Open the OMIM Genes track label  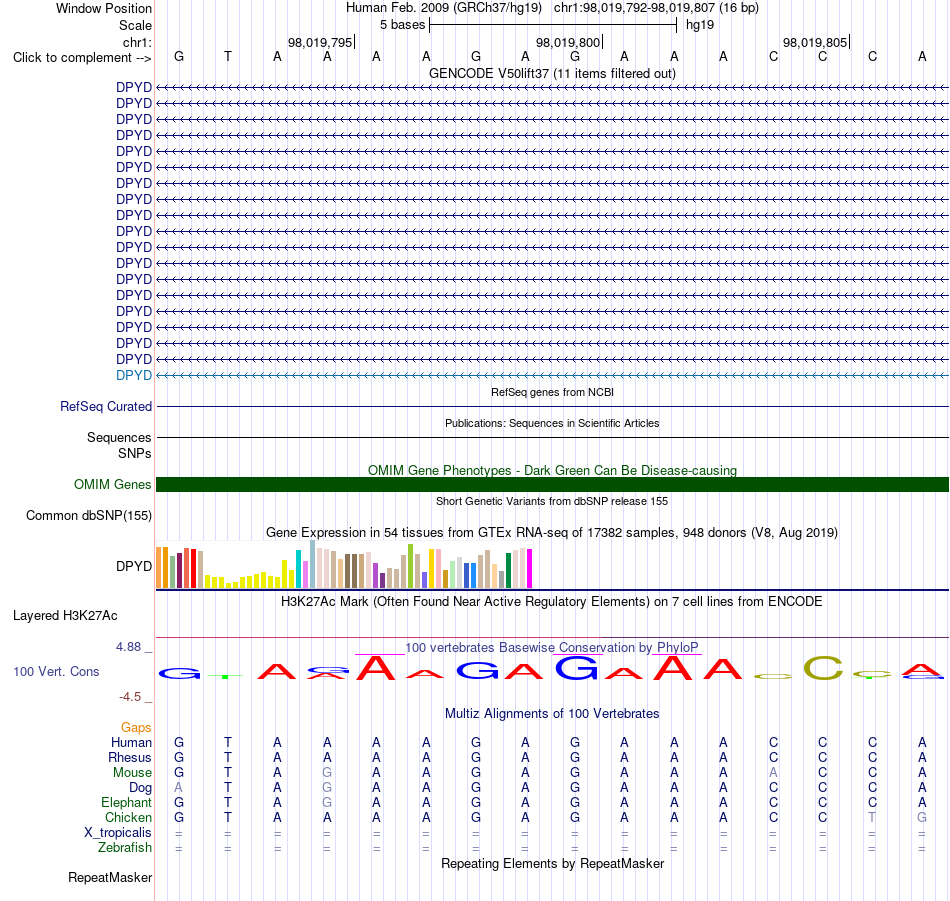pyautogui.click(x=112, y=485)
